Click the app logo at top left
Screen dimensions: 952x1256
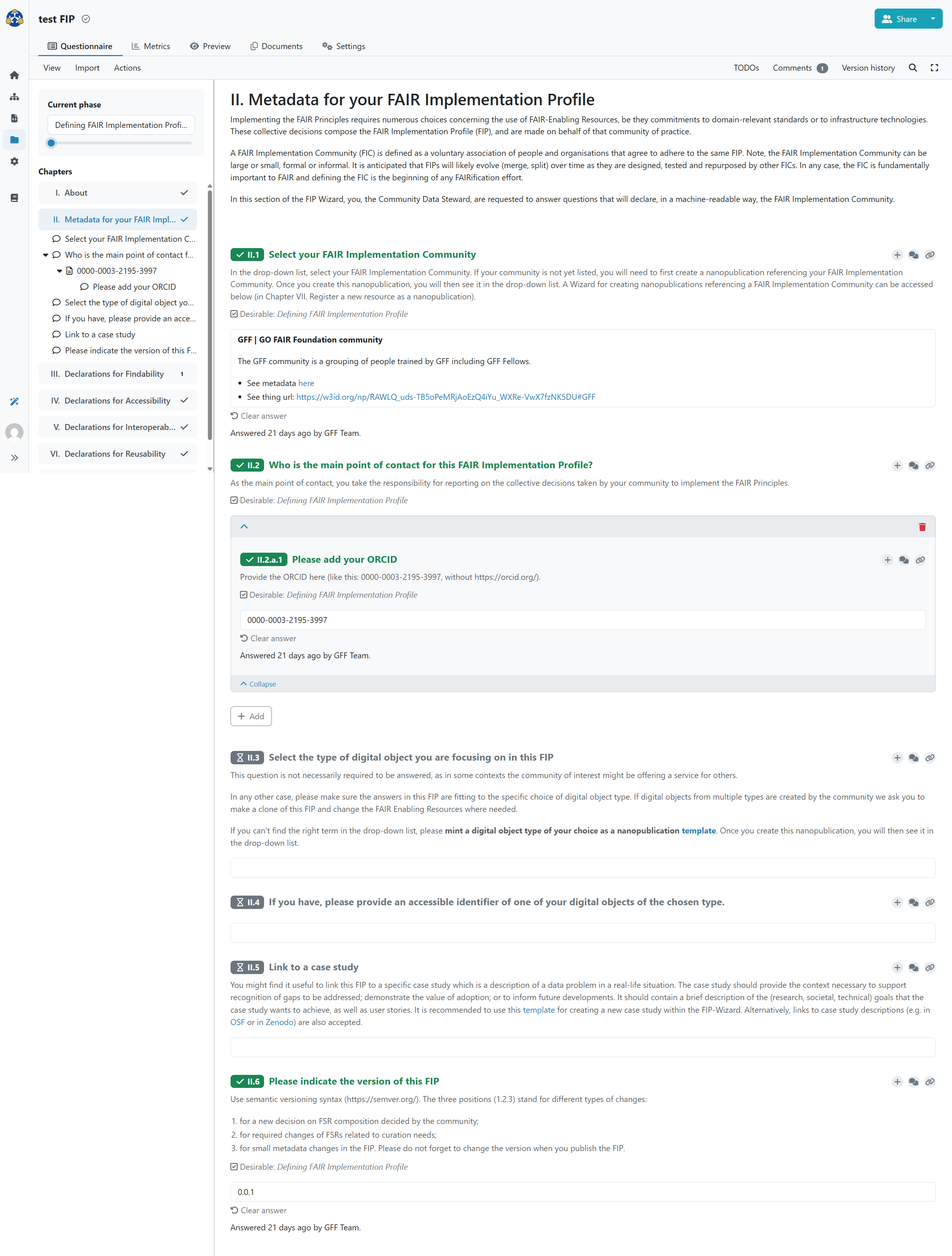14,18
